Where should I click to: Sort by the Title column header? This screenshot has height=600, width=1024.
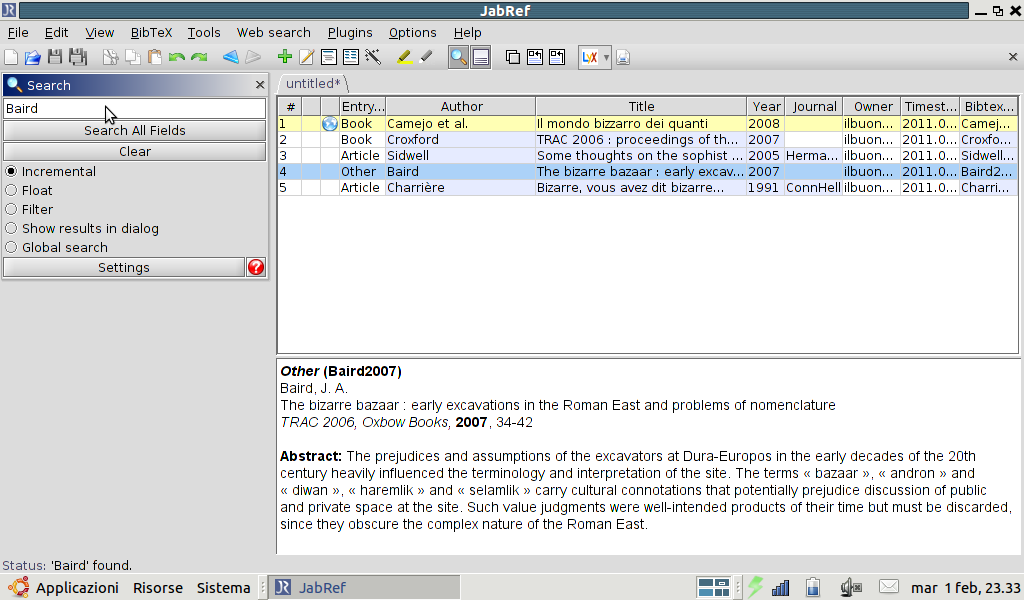[x=641, y=106]
